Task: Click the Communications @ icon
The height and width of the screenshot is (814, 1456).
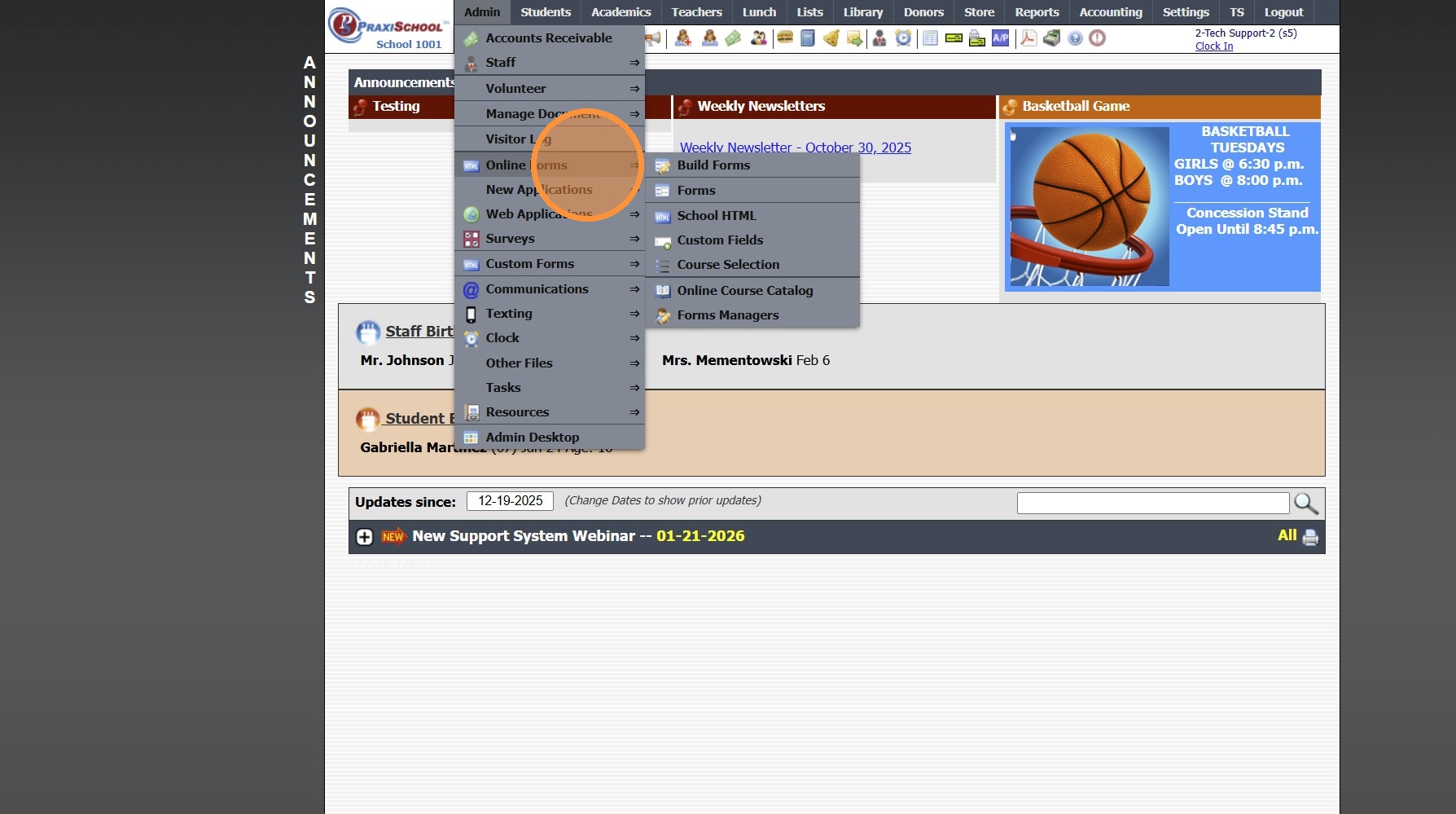Action: tap(471, 289)
